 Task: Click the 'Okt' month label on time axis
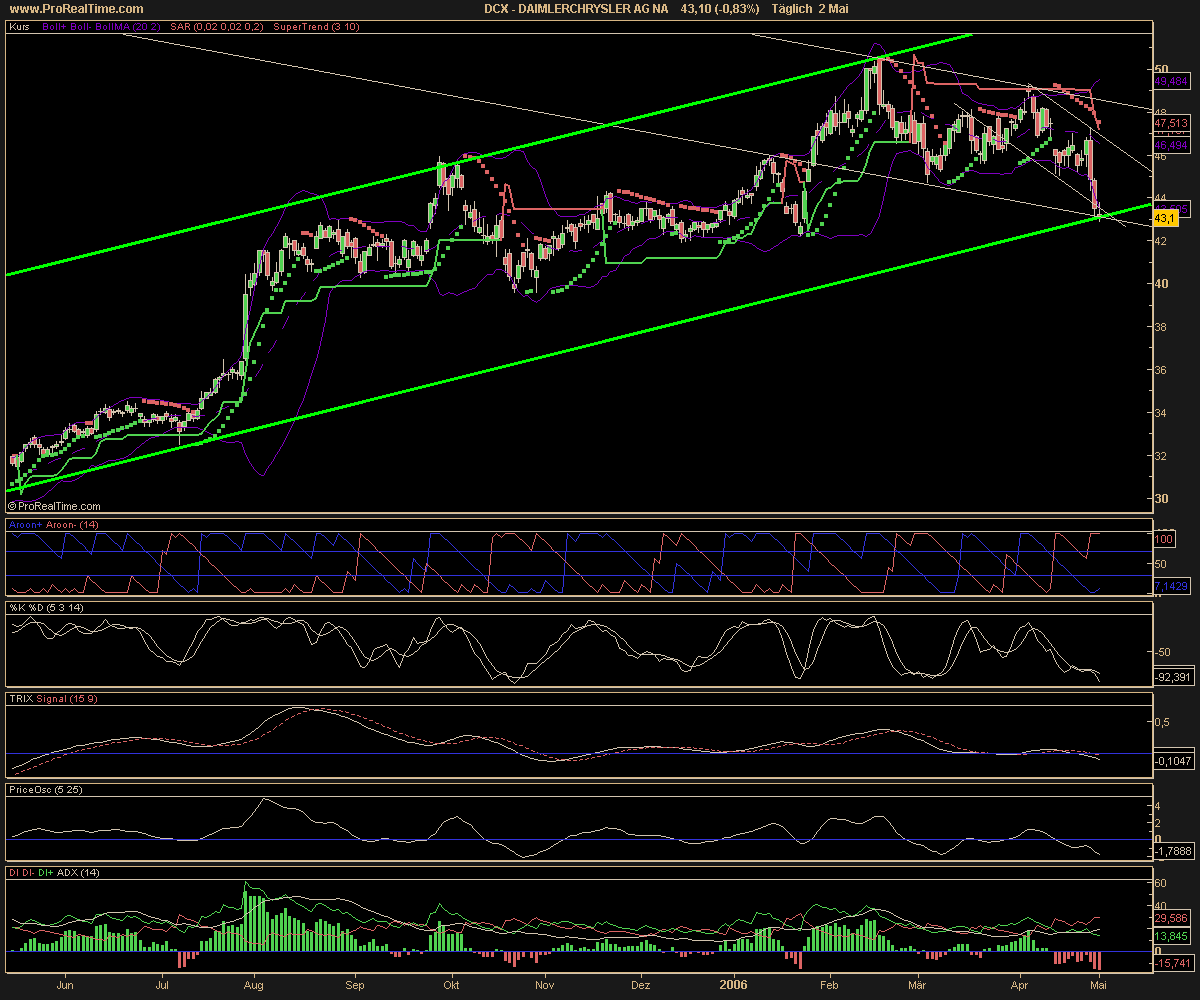[x=452, y=986]
